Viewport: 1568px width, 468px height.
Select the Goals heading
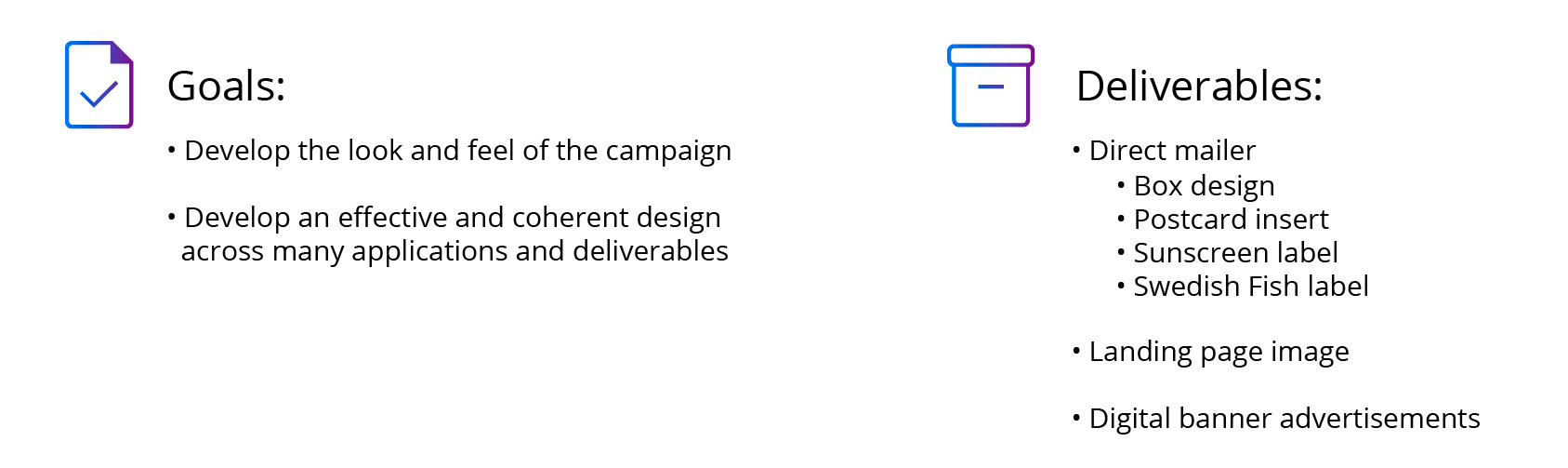point(226,87)
